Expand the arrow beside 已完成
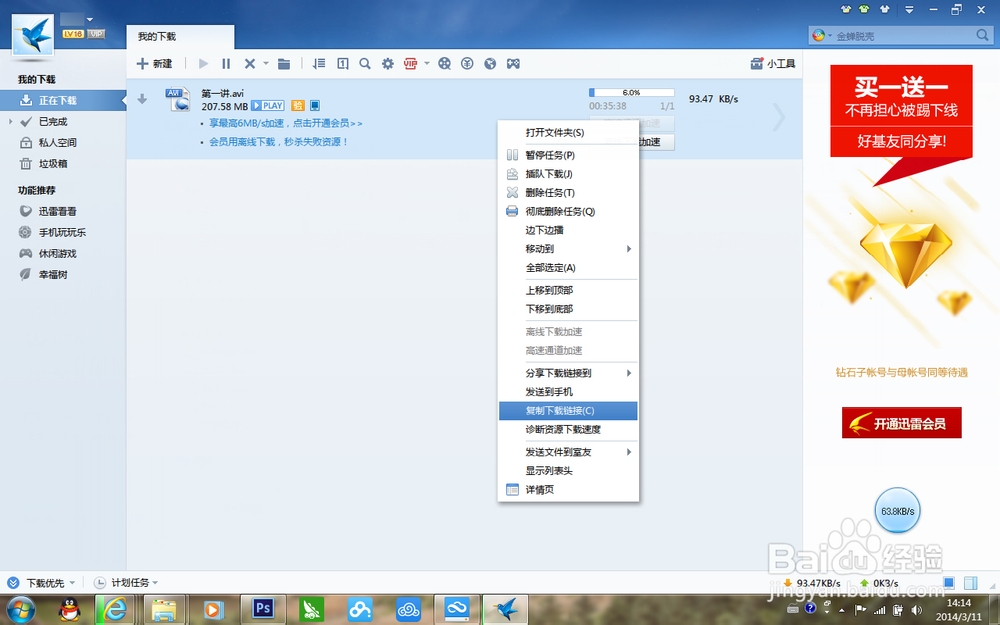1000x625 pixels. (10, 121)
